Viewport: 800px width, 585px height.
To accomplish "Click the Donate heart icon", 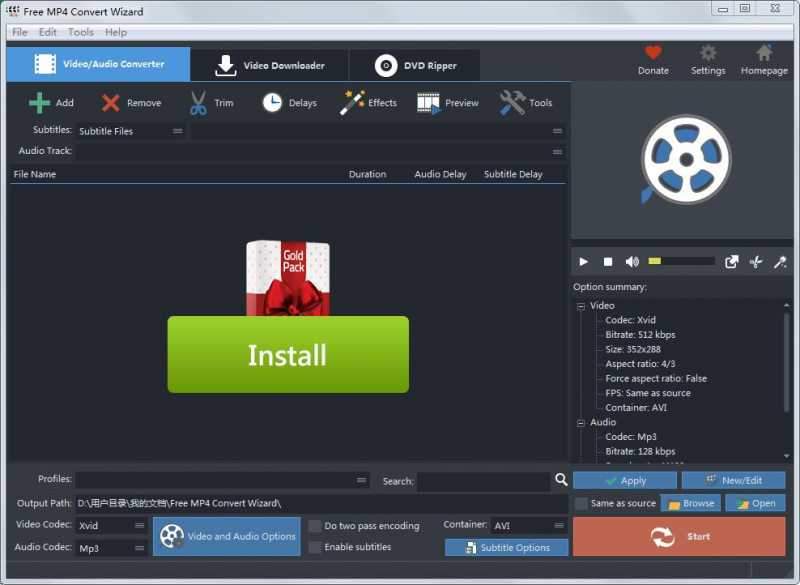I will 653,53.
